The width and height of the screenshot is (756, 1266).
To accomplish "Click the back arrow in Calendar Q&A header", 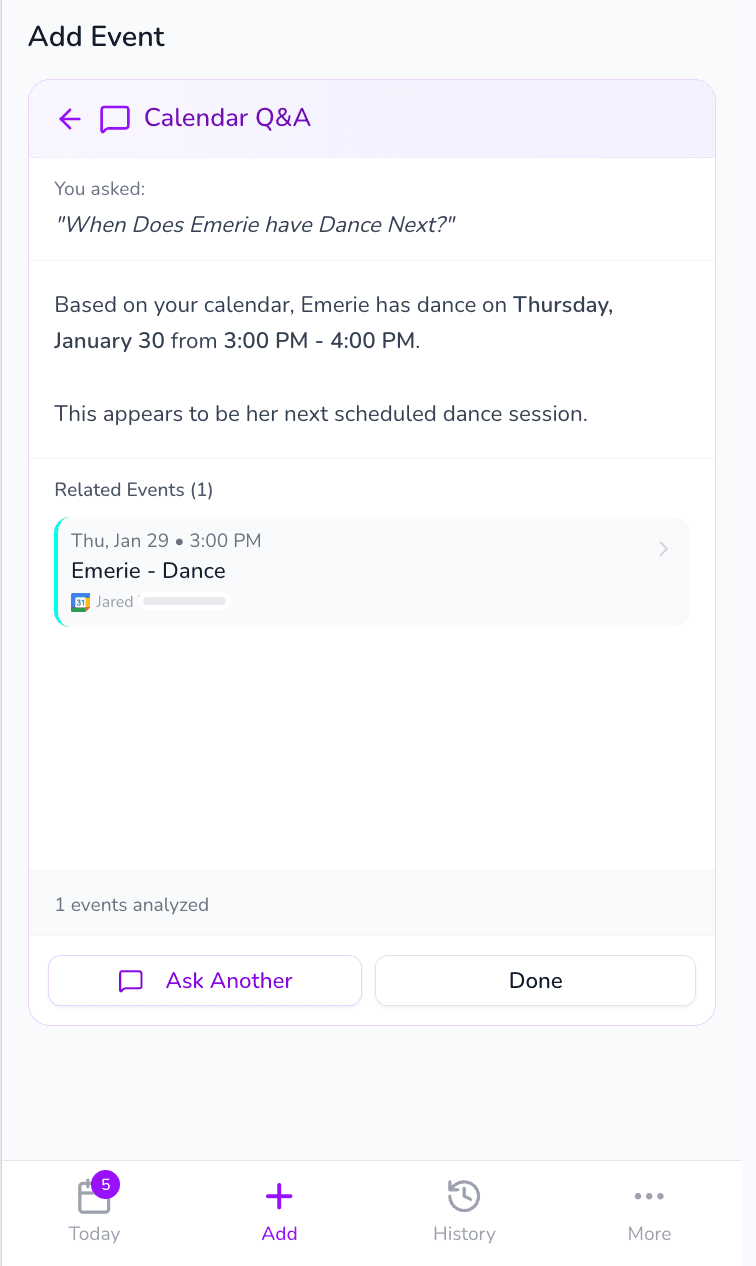I will click(68, 118).
